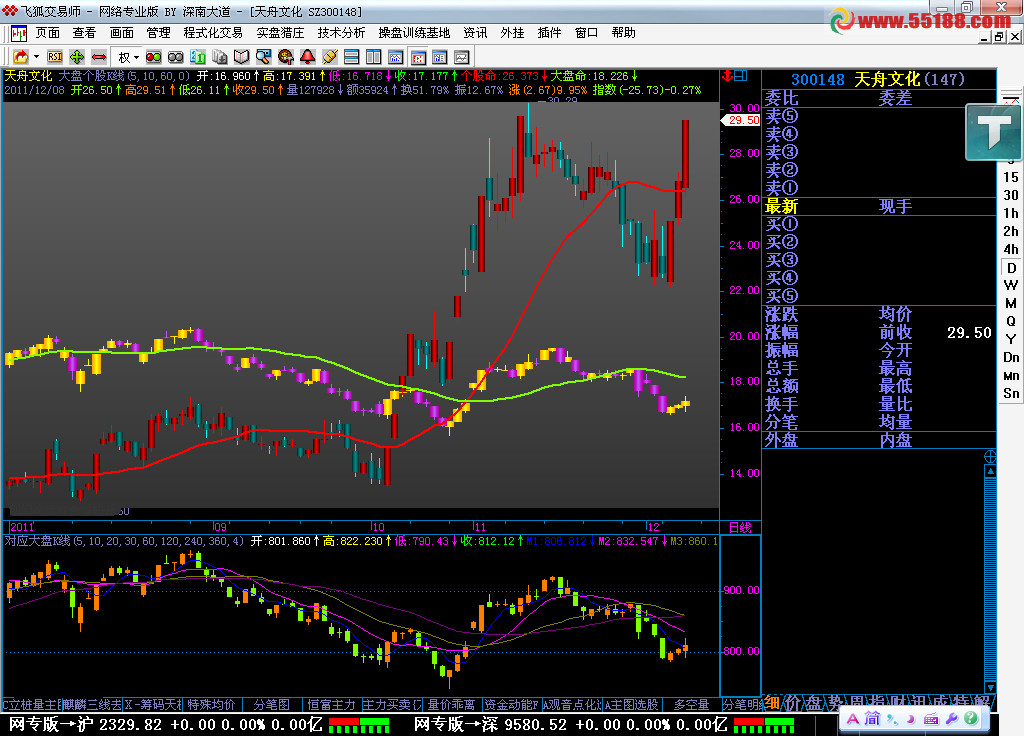Click the green four-way arrow icon
The height and width of the screenshot is (736, 1024).
click(77, 57)
